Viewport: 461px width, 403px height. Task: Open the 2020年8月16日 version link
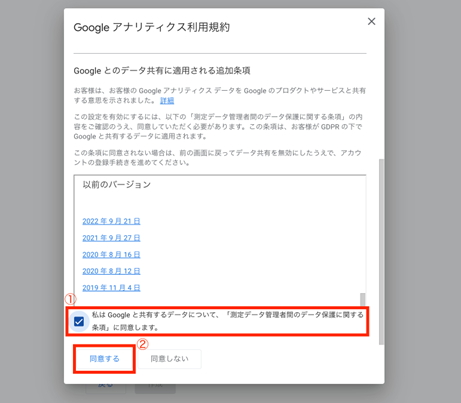point(111,254)
